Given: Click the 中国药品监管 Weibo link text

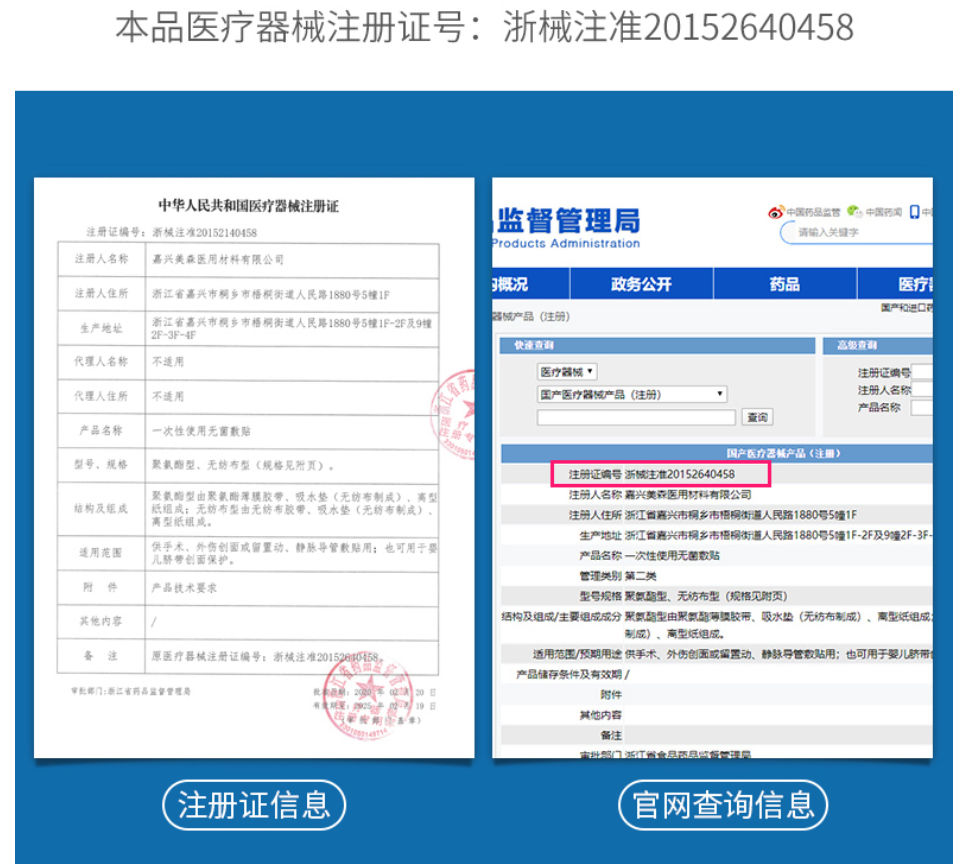Looking at the screenshot, I should click(813, 212).
